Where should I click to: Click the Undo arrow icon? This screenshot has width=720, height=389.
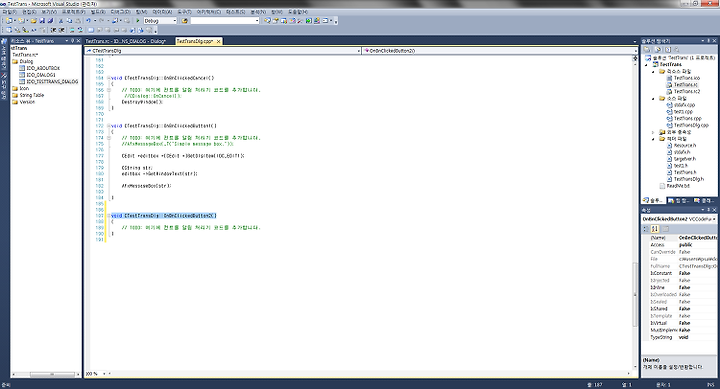88,21
